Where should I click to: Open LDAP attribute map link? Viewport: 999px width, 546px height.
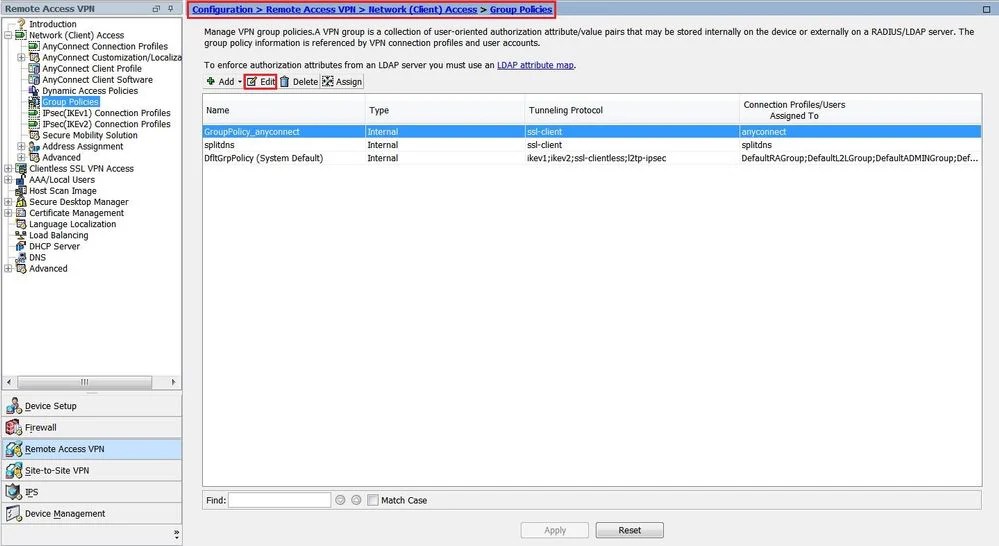535,65
